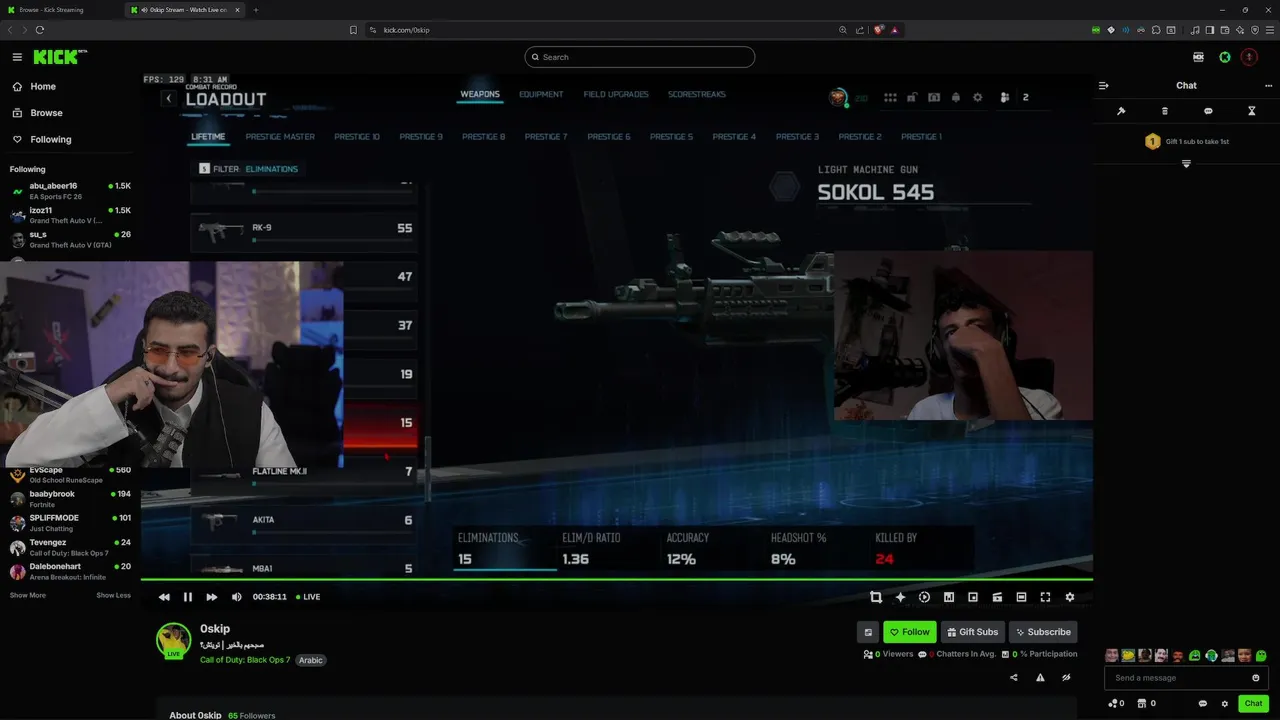Pause the stream playback
Image resolution: width=1280 pixels, height=720 pixels.
pyautogui.click(x=187, y=597)
